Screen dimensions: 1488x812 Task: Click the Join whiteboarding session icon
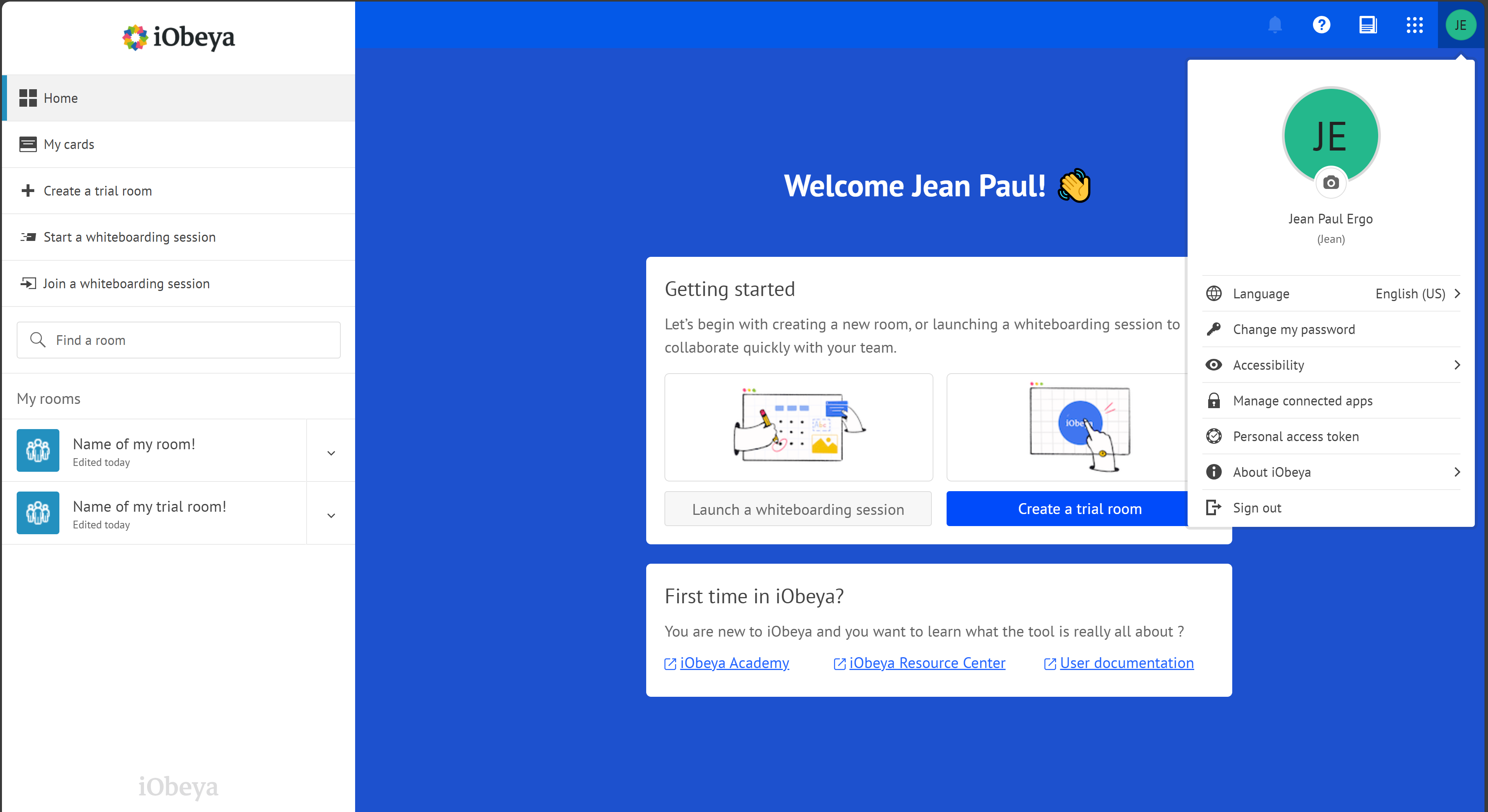coord(28,283)
